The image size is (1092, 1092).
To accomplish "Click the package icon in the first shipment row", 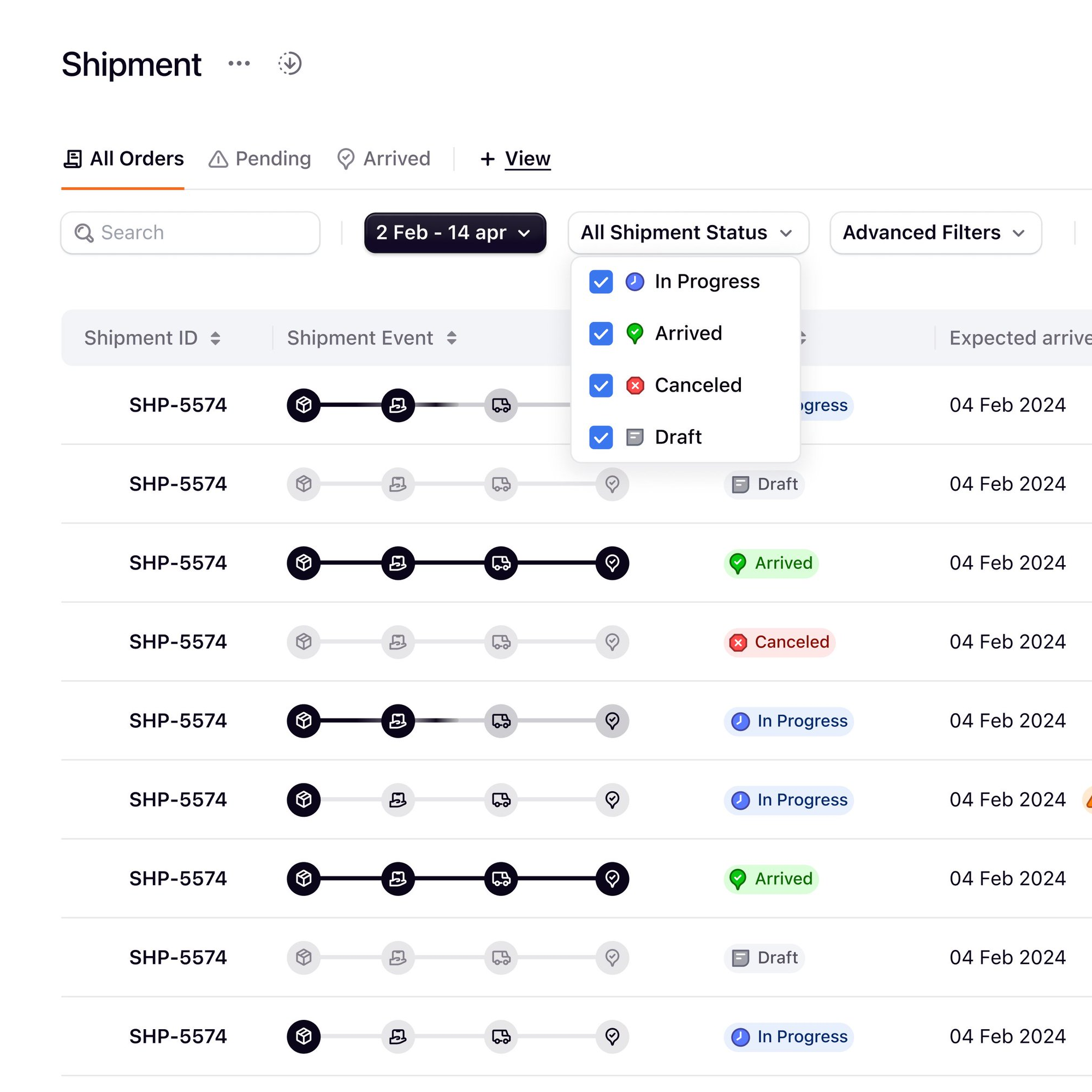I will pos(304,405).
